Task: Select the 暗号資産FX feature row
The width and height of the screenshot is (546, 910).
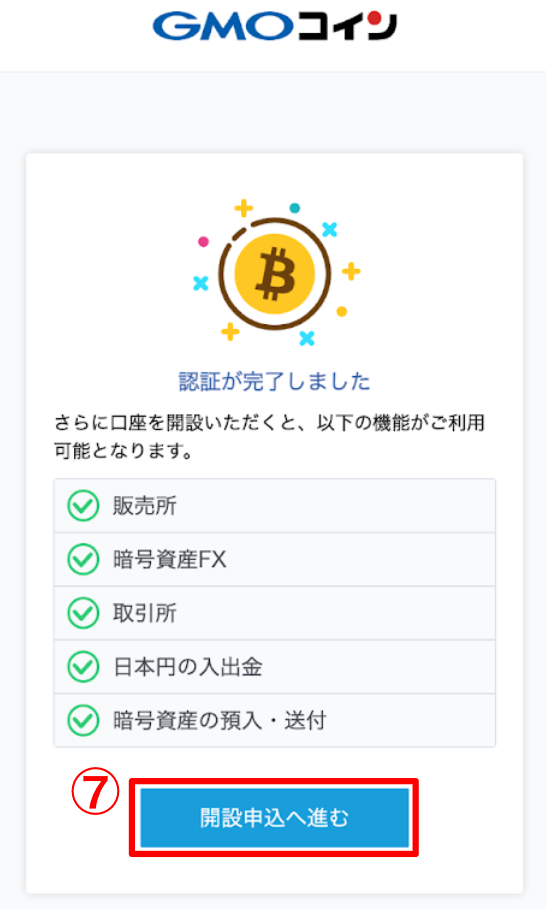Action: tap(274, 559)
